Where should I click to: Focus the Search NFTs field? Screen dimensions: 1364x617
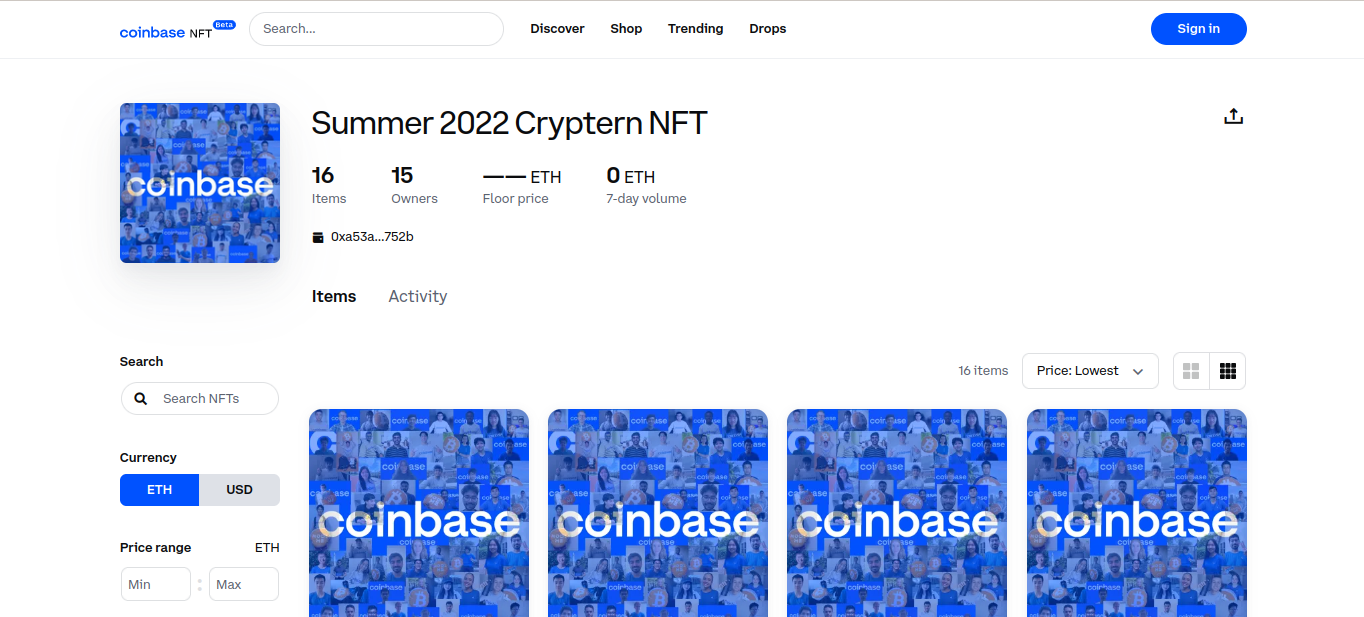point(200,398)
